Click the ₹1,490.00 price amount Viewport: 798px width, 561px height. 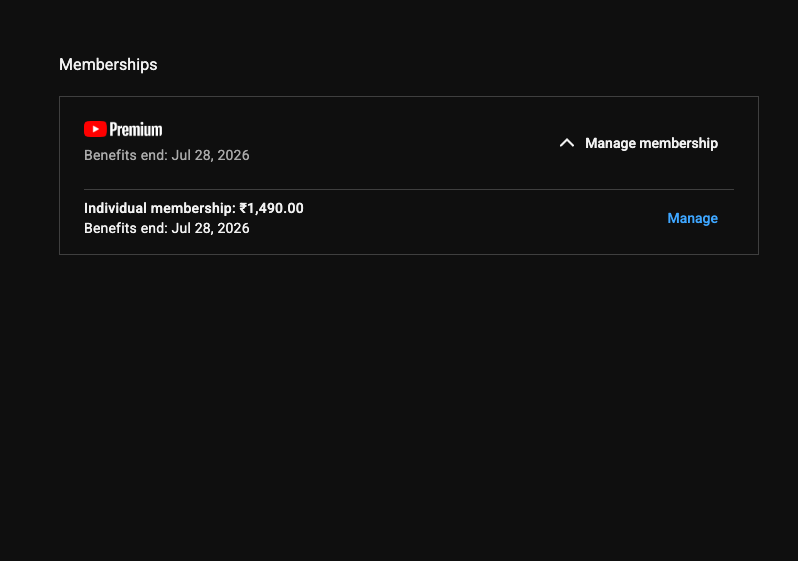[x=272, y=209]
